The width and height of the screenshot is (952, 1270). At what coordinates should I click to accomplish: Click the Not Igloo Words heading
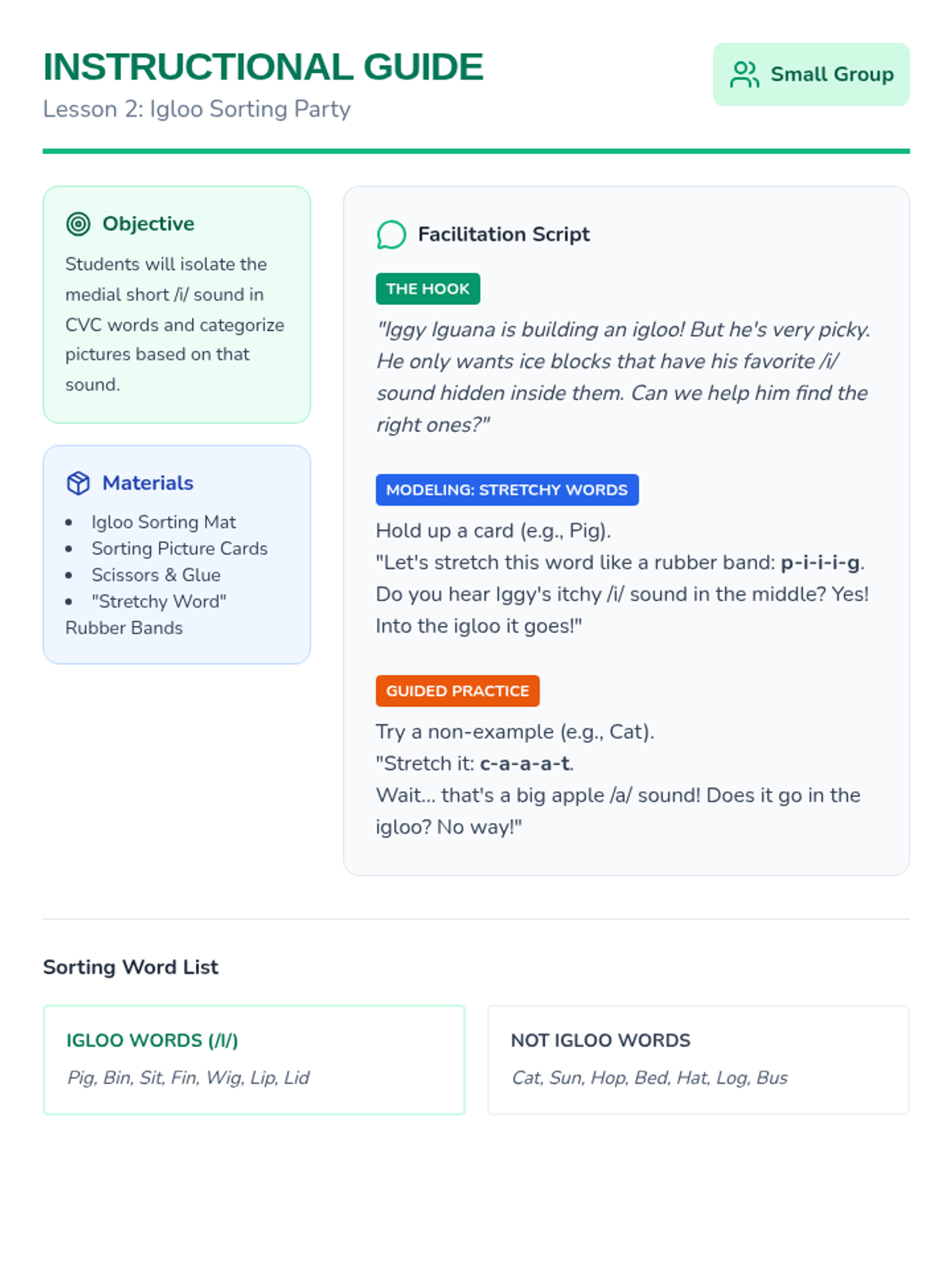[x=601, y=1040]
